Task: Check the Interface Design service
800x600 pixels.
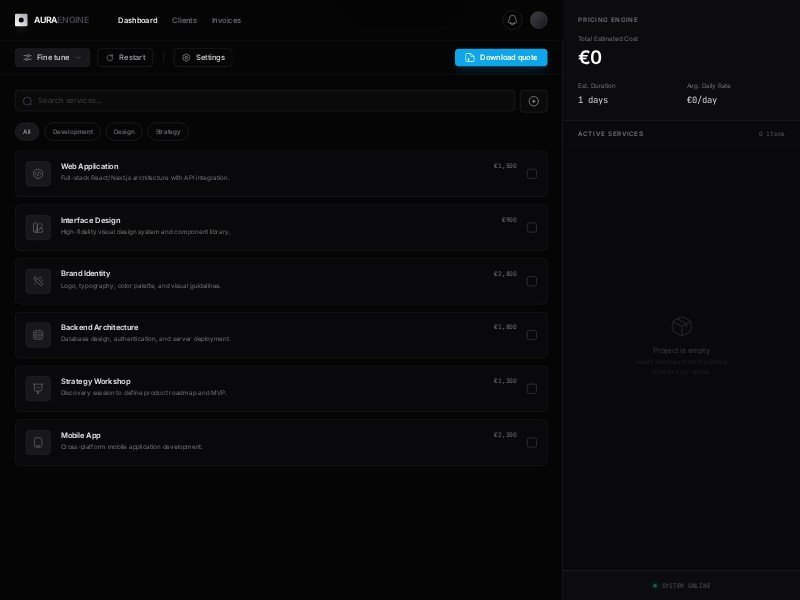Action: (x=531, y=227)
